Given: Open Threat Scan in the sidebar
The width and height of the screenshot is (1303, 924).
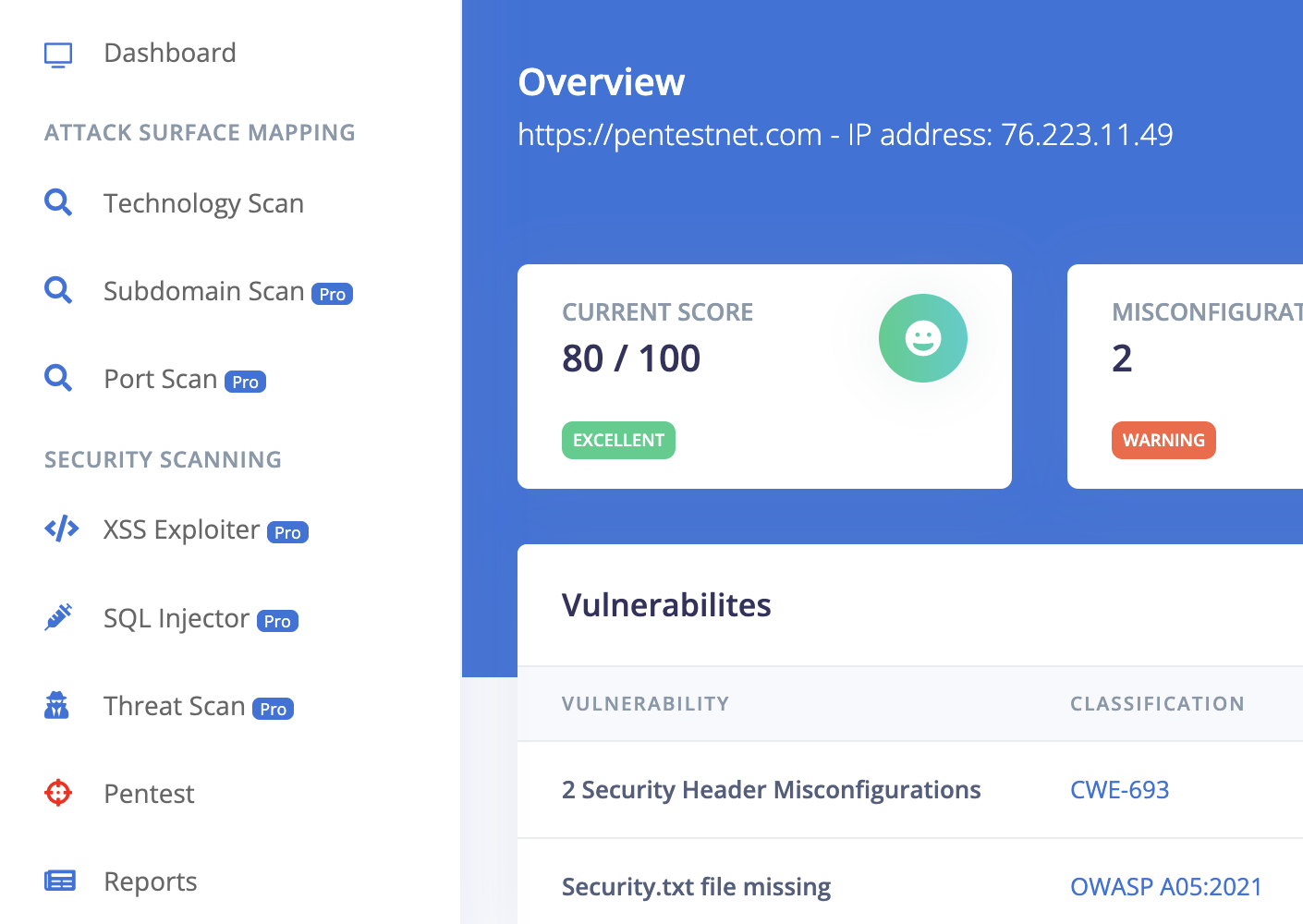Looking at the screenshot, I should coord(174,706).
